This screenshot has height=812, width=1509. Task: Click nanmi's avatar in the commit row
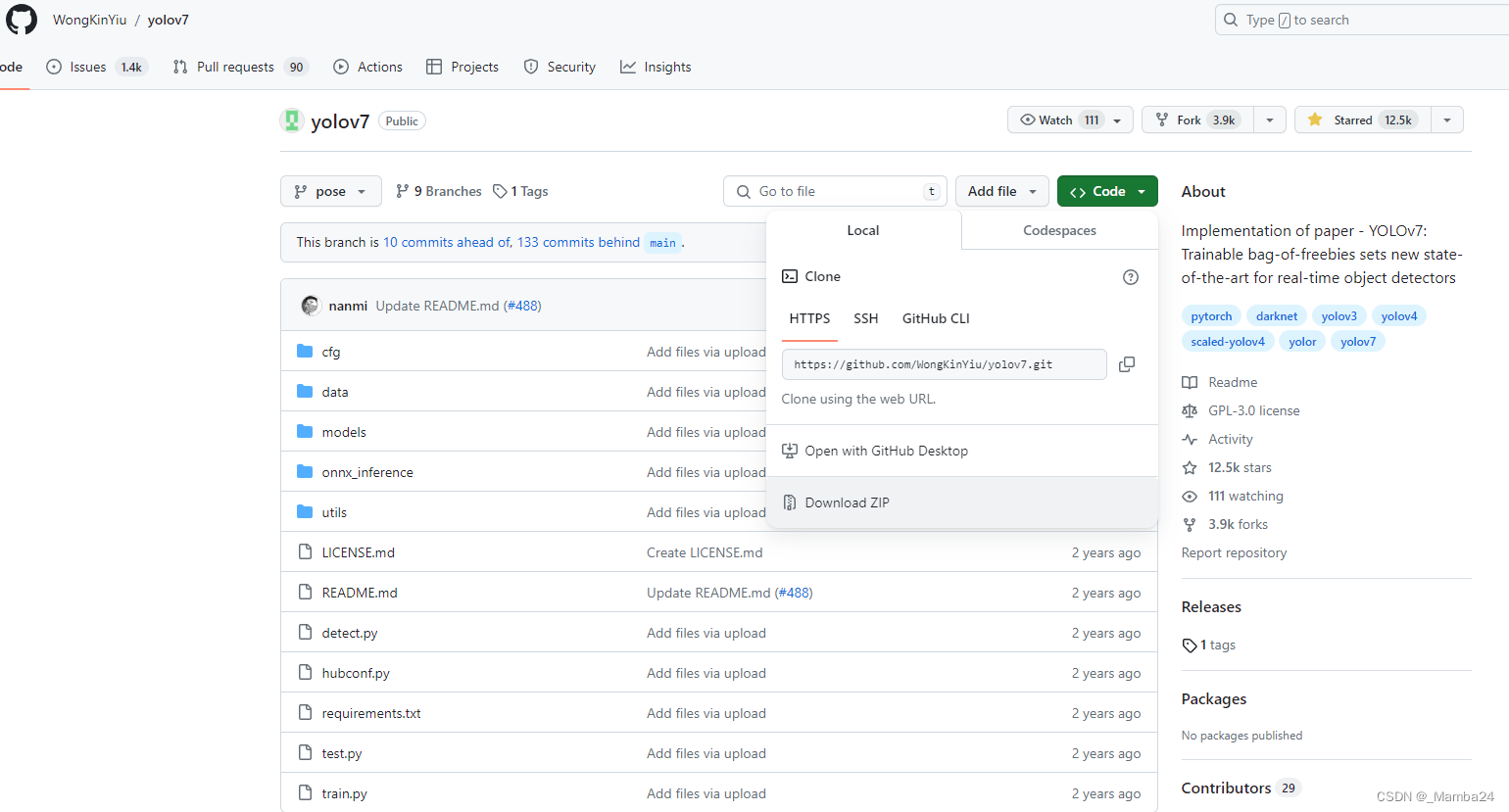click(311, 306)
